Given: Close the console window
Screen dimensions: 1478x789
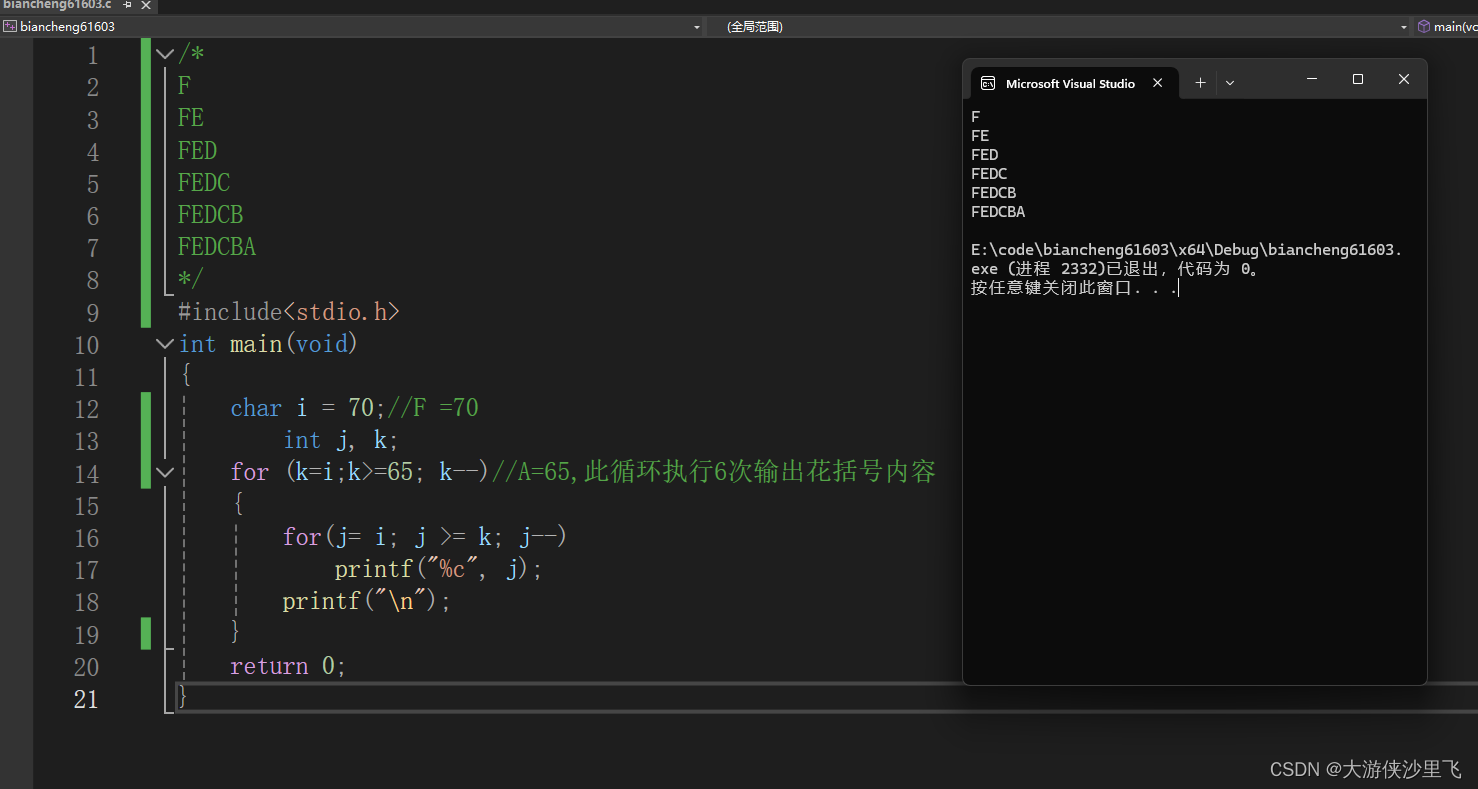Looking at the screenshot, I should pos(1404,79).
